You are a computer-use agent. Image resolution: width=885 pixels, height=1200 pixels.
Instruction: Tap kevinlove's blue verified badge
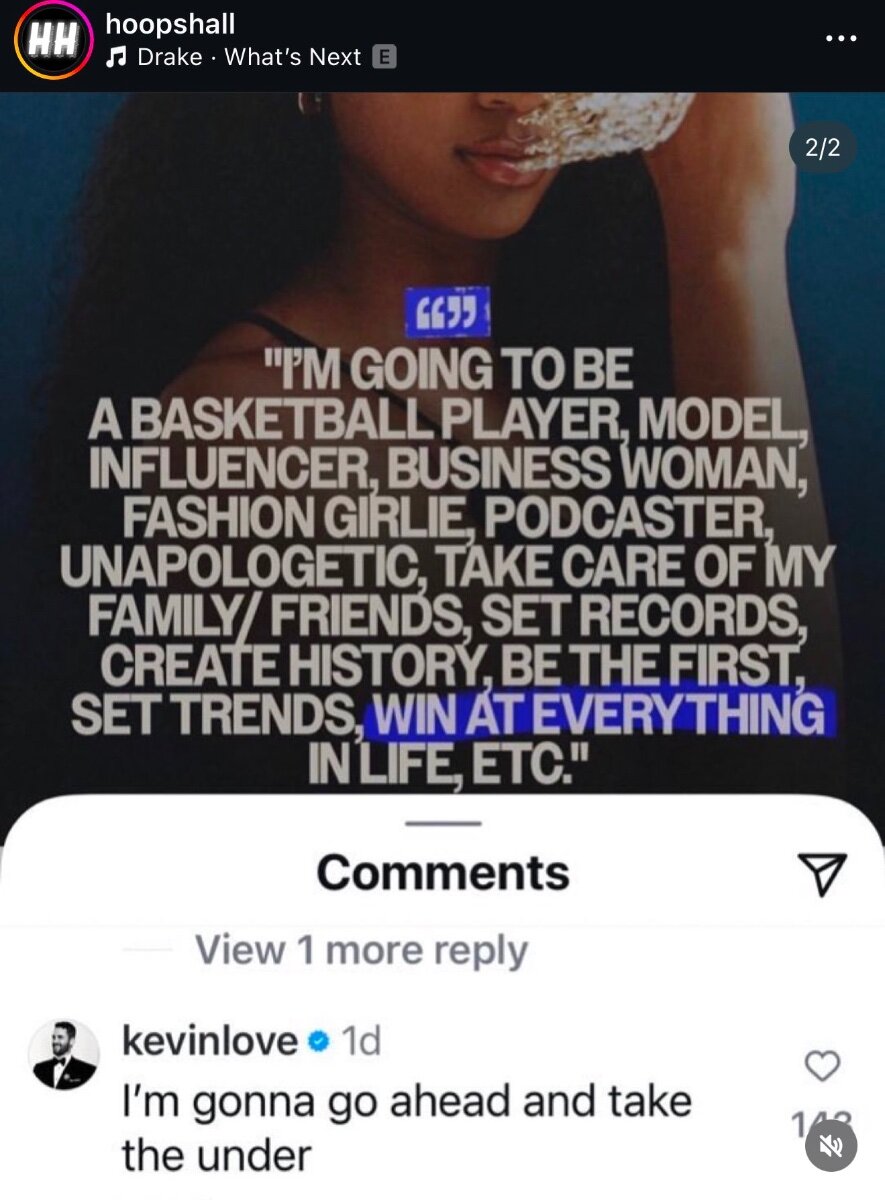[319, 1043]
